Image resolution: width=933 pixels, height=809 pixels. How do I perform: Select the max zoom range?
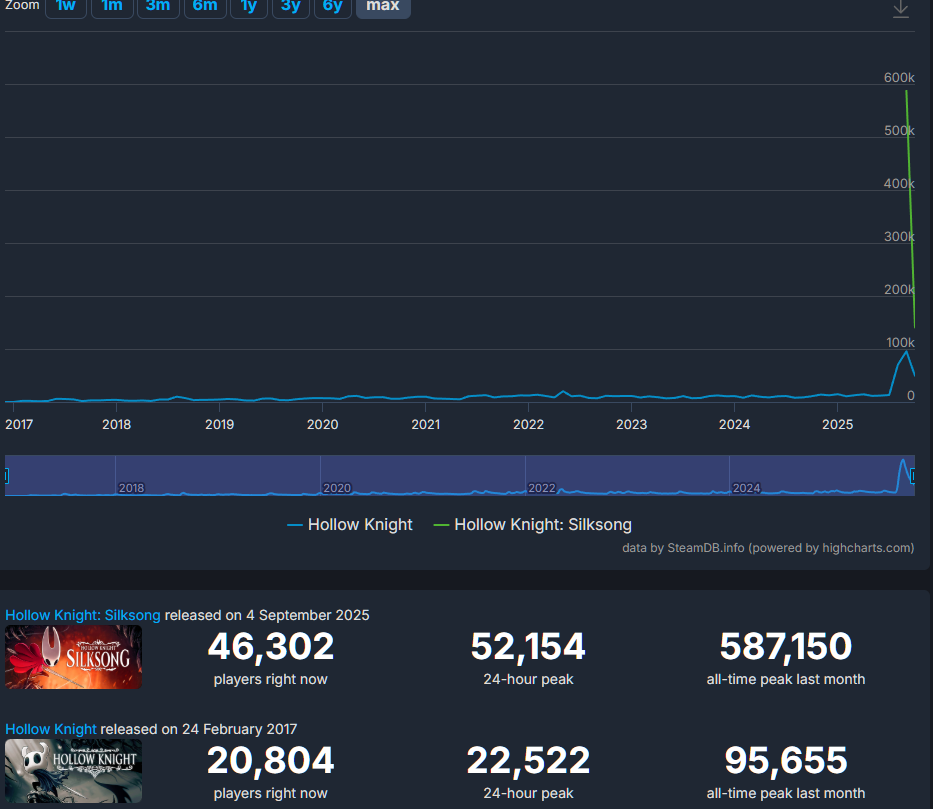383,7
